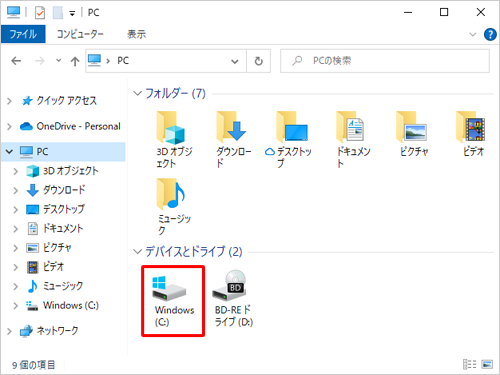Viewport: 500px width, 375px height.
Task: Switch to large icons view in the status bar
Action: pos(487,364)
